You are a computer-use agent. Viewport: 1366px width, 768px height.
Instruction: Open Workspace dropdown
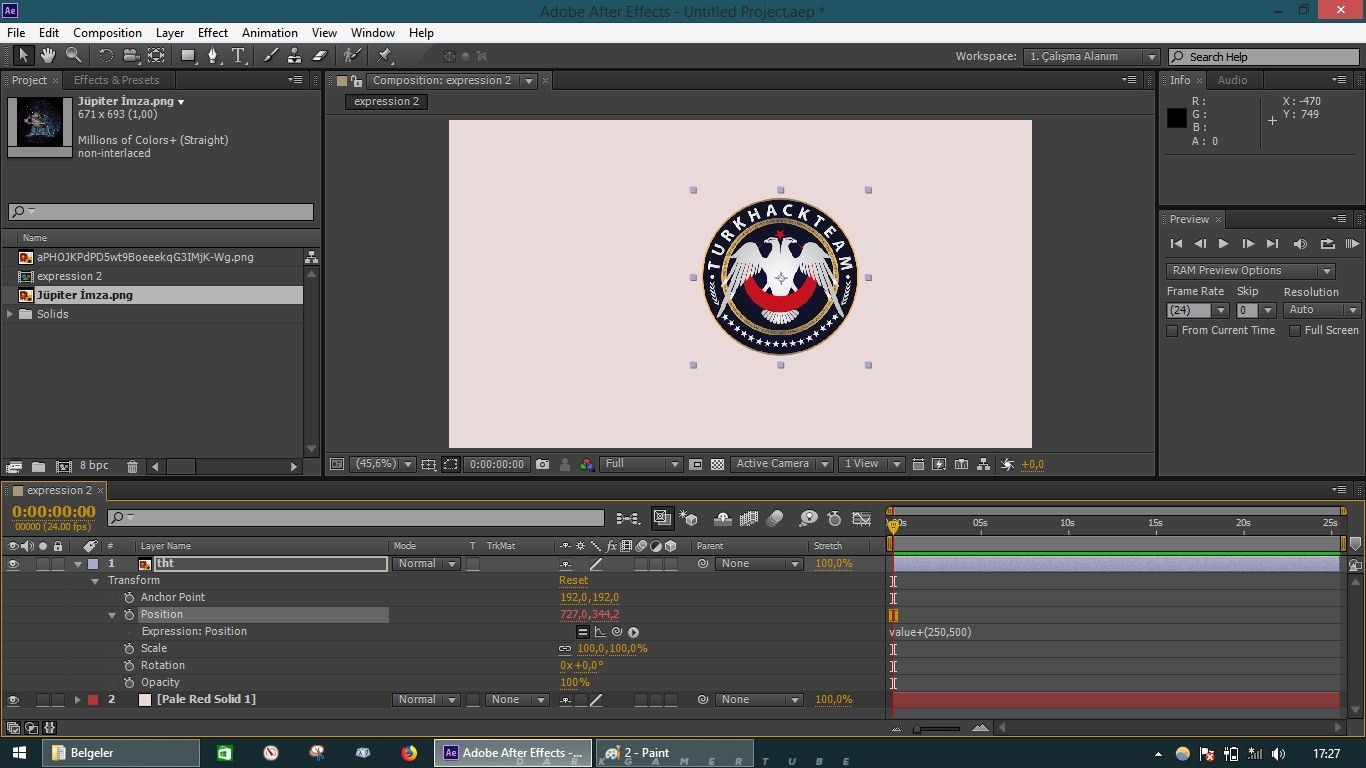pyautogui.click(x=1092, y=57)
